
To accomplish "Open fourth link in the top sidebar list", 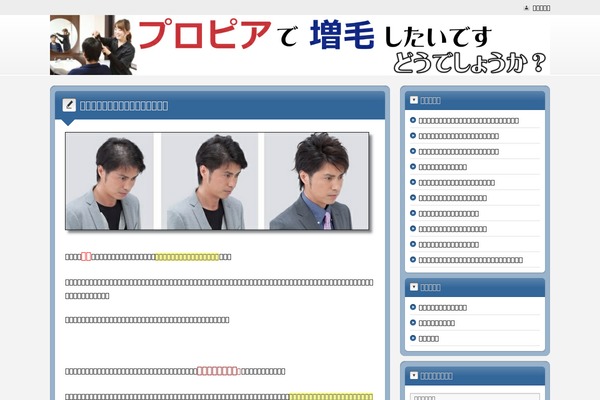I will tap(443, 167).
